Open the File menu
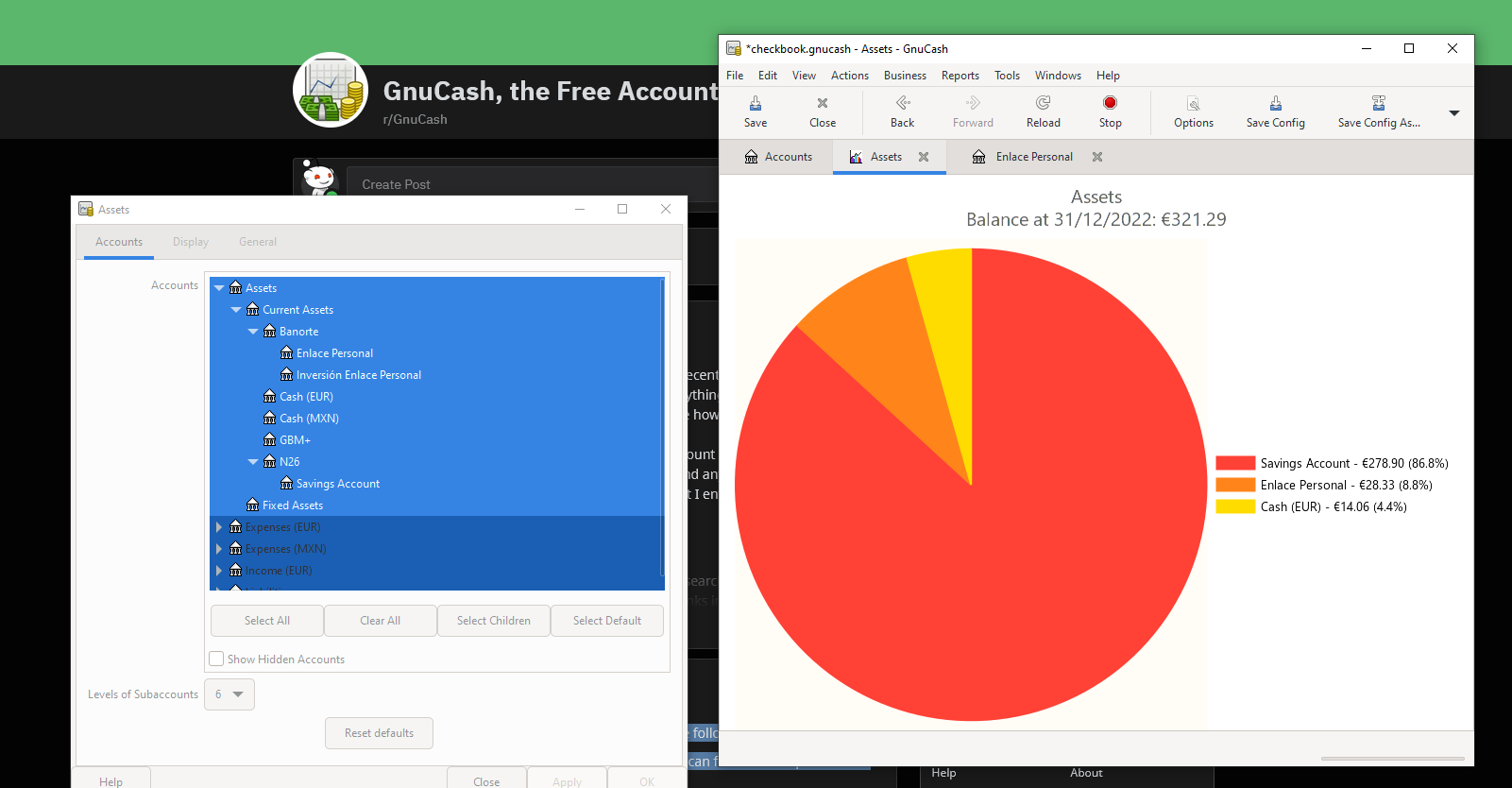Viewport: 1512px width, 788px height. pos(735,76)
